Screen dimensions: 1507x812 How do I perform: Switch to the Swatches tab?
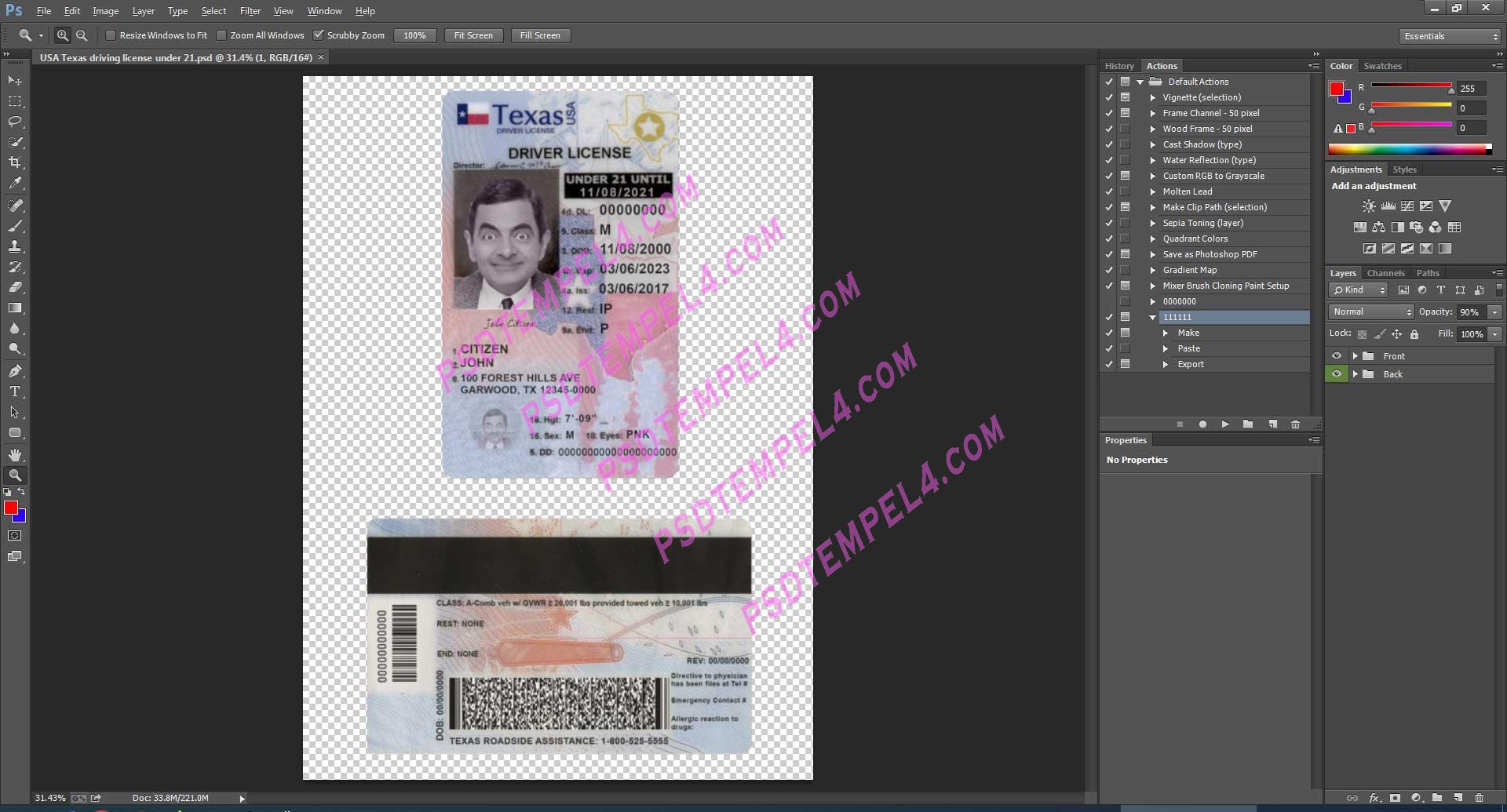pos(1383,66)
